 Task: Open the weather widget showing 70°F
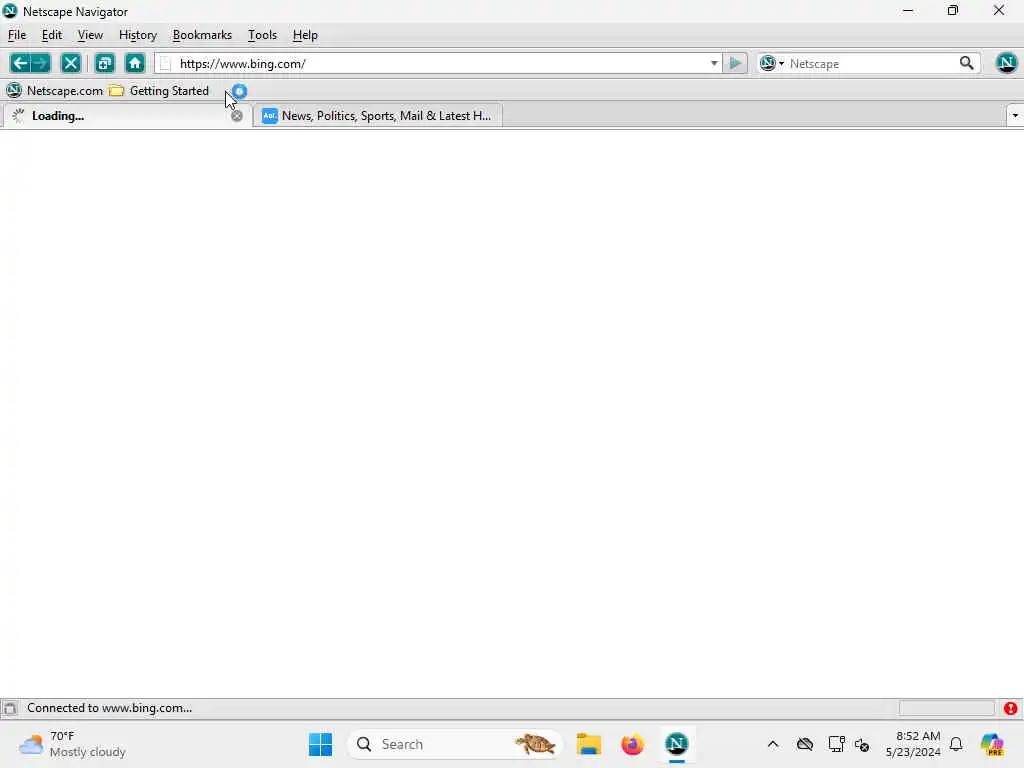coord(72,744)
